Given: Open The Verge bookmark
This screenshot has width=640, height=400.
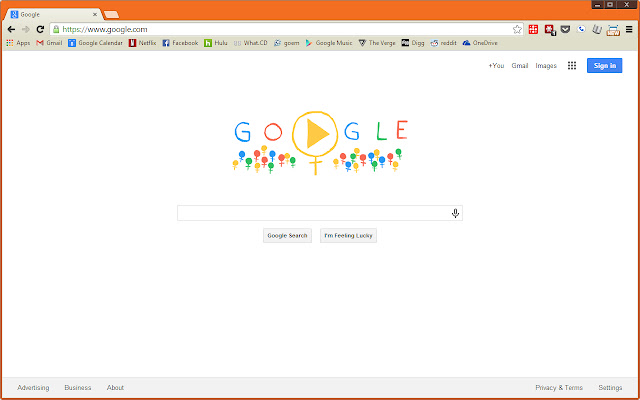Looking at the screenshot, I should tap(377, 43).
